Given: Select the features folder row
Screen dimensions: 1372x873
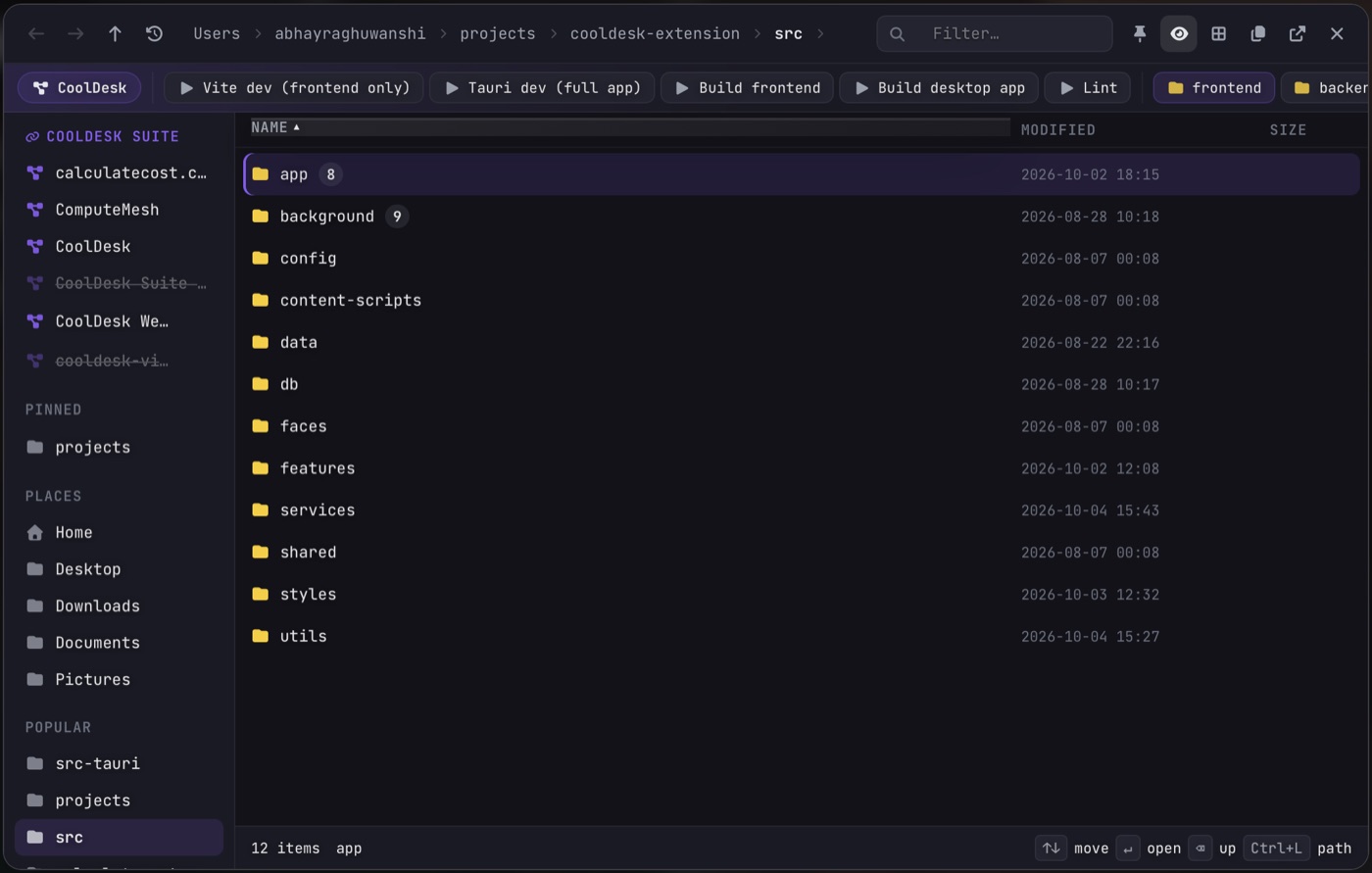Looking at the screenshot, I should (802, 468).
